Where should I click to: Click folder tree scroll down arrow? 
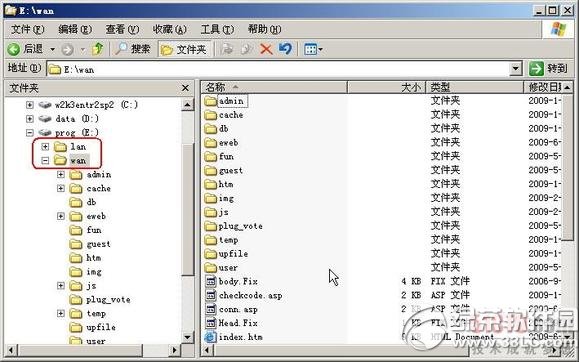point(187,337)
